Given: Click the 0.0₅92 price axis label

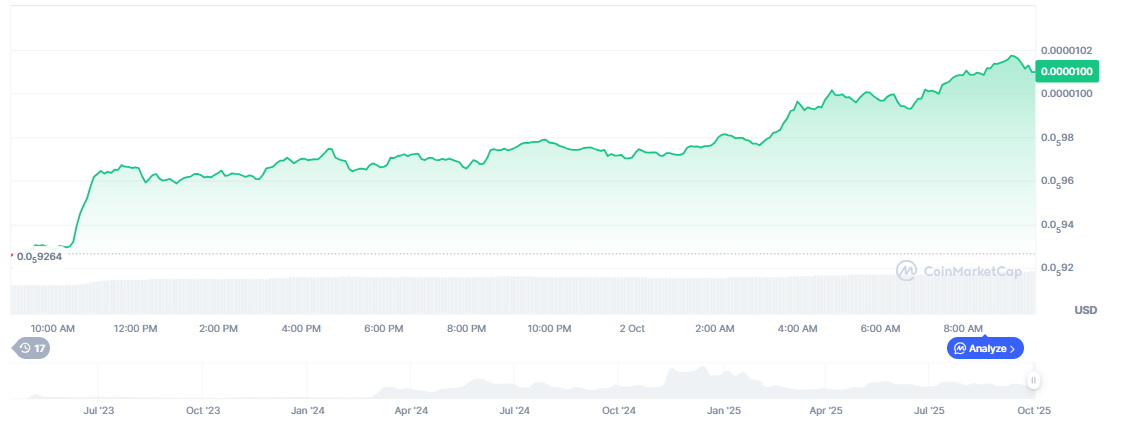Looking at the screenshot, I should [x=1058, y=268].
